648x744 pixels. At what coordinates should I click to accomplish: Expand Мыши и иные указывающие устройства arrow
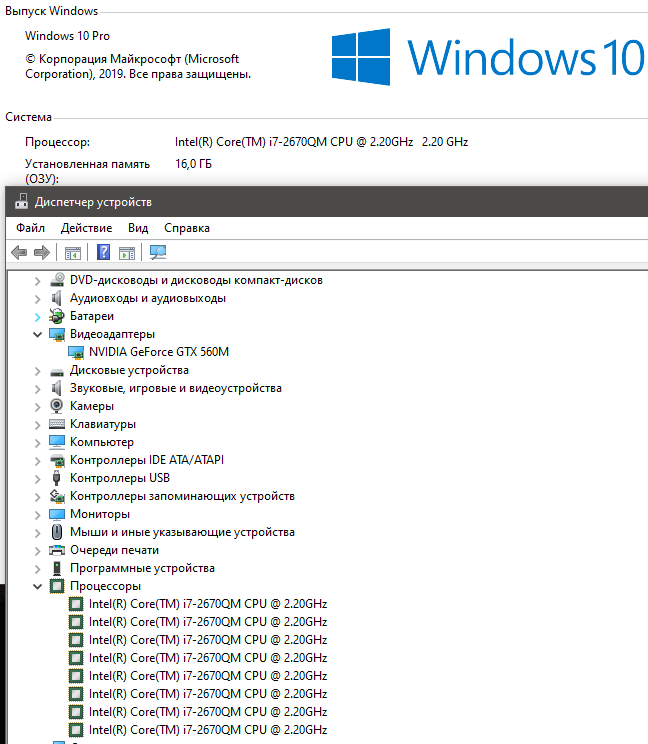(37, 533)
